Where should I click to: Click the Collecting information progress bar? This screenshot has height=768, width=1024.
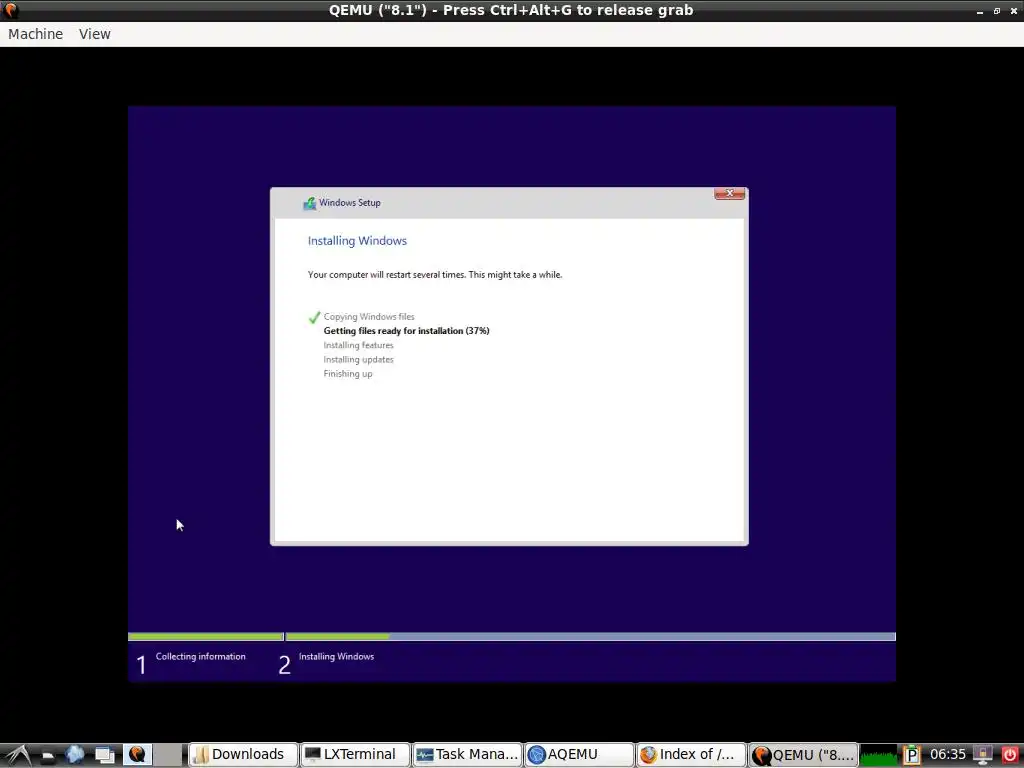(x=206, y=637)
